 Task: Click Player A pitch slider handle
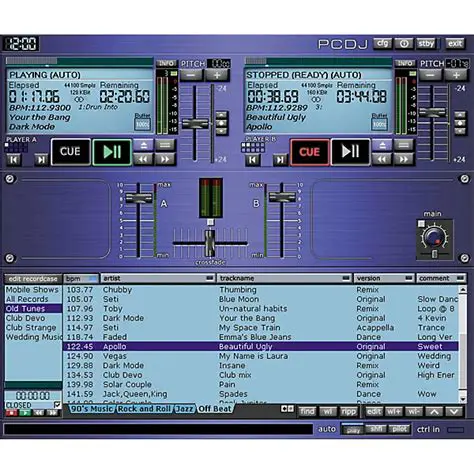click(x=195, y=124)
